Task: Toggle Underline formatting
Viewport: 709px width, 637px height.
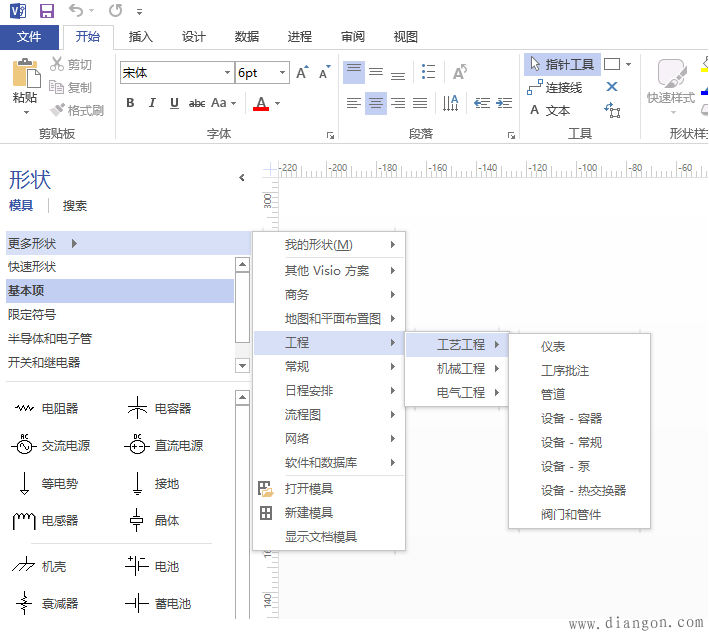Action: tap(174, 103)
